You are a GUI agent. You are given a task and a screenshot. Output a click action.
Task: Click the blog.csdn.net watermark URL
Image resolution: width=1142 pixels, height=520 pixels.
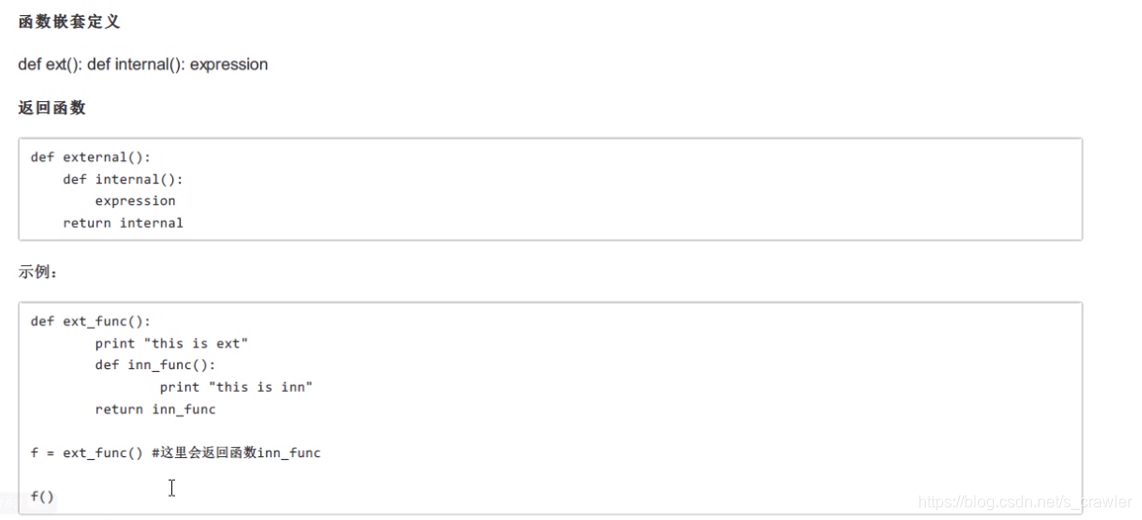click(x=1025, y=502)
